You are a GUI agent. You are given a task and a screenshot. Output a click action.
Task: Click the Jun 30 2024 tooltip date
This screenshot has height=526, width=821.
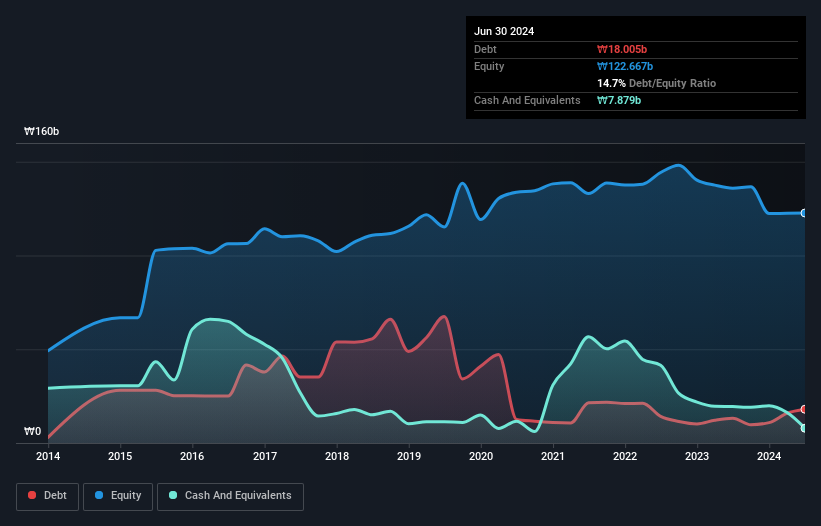pyautogui.click(x=504, y=31)
